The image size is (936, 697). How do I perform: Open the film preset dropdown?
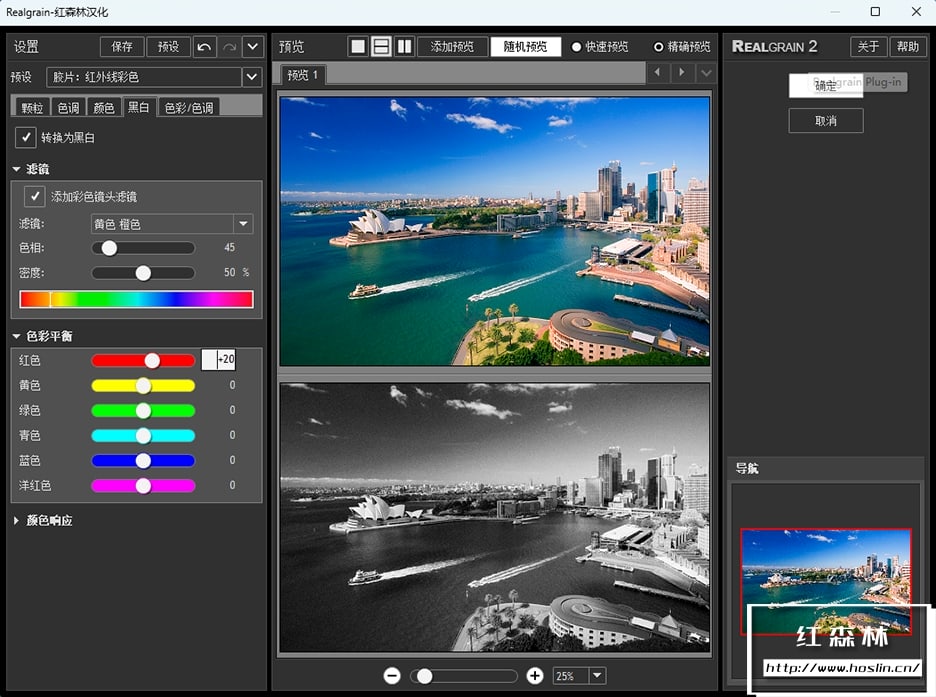point(252,77)
